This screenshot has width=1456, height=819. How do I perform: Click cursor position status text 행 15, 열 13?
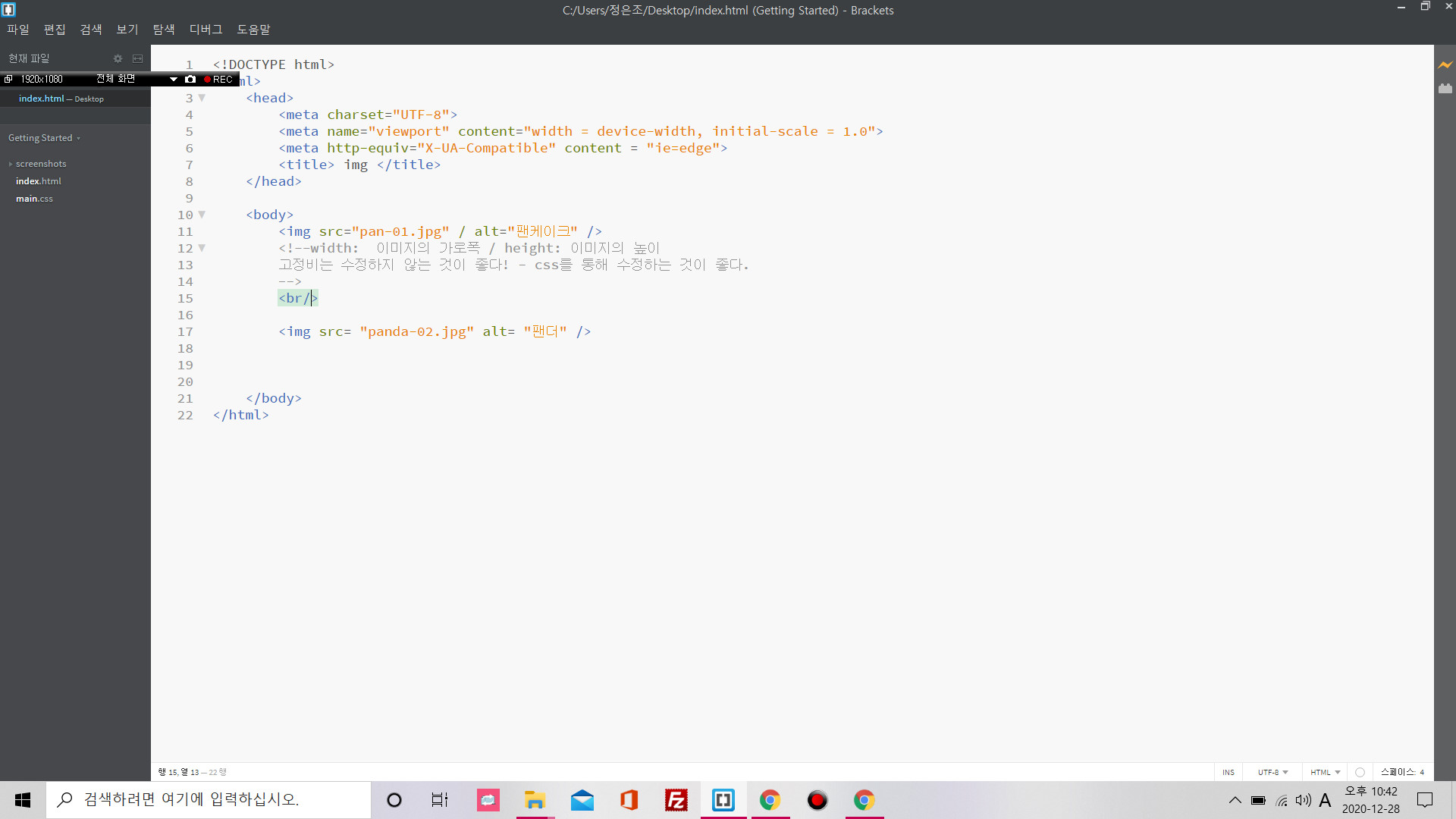coord(178,772)
